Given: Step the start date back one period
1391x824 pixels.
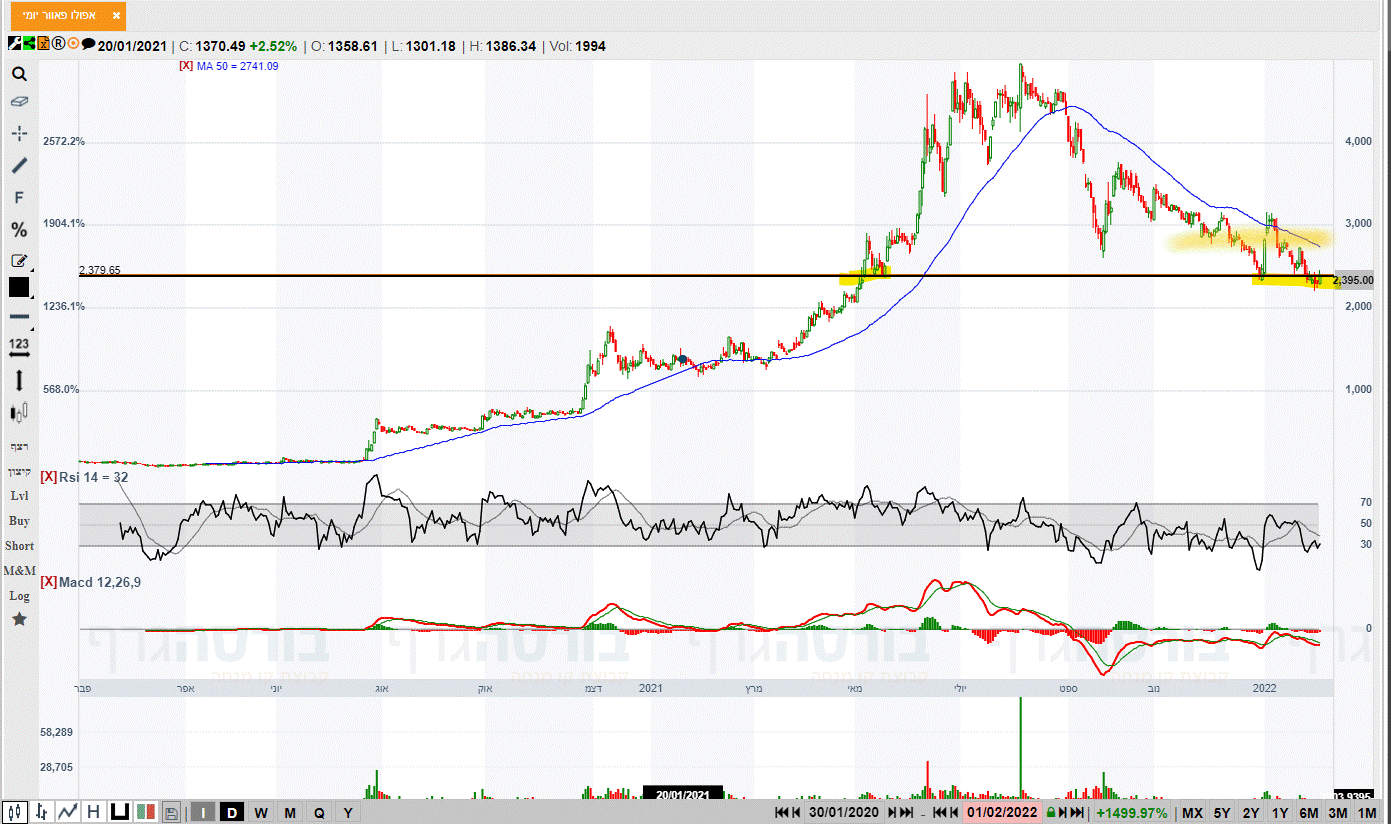Looking at the screenshot, I should coord(797,812).
